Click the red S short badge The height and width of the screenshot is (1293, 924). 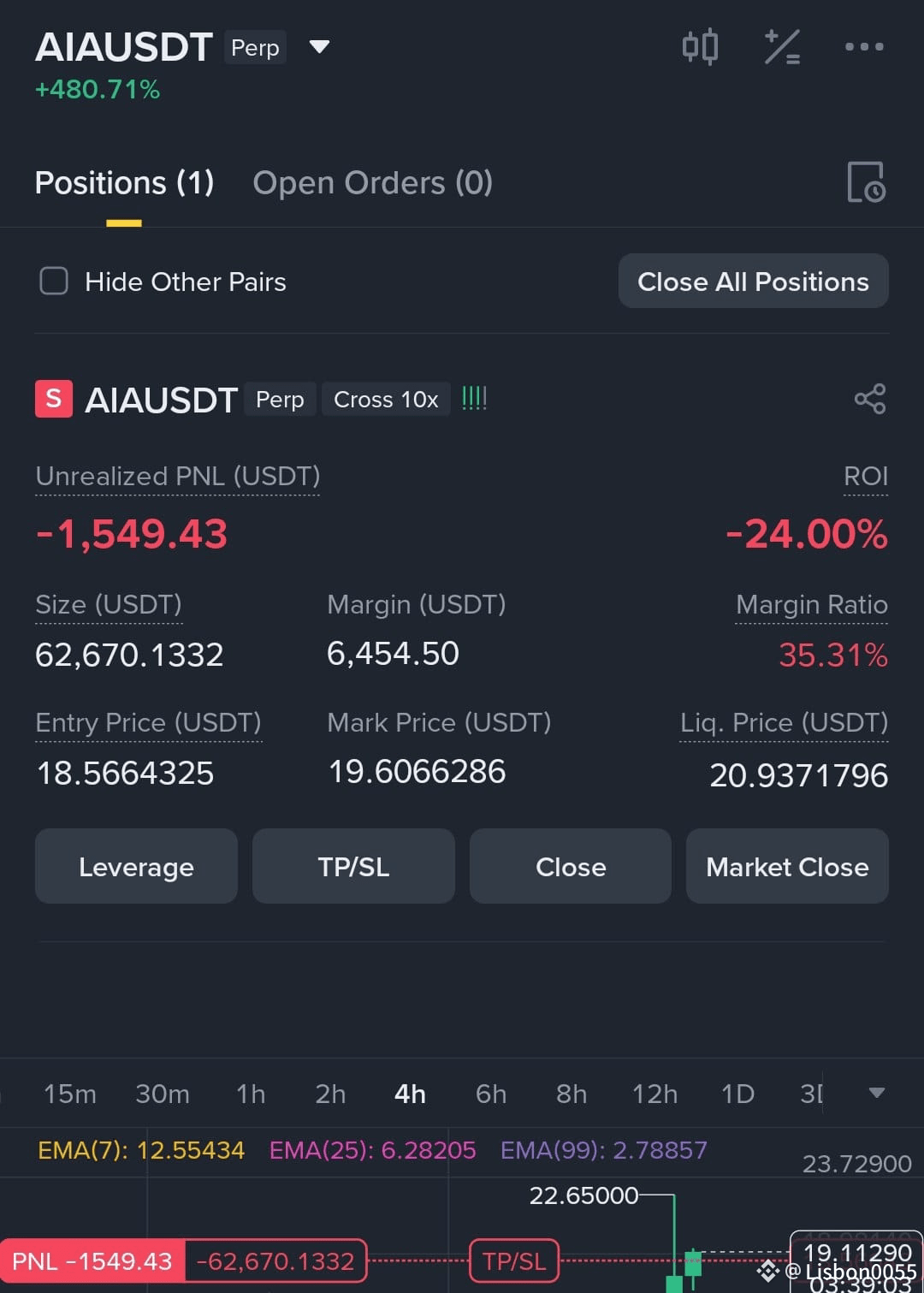[53, 399]
